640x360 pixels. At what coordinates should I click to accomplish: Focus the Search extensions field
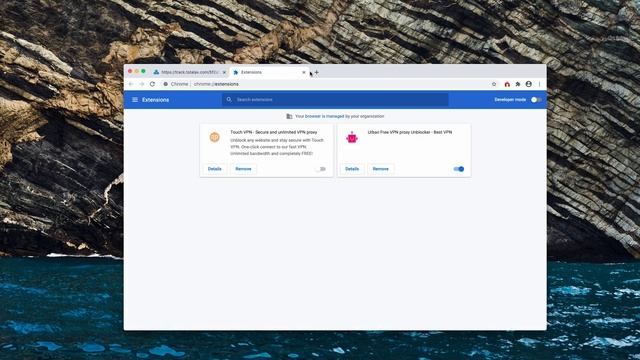pos(335,100)
